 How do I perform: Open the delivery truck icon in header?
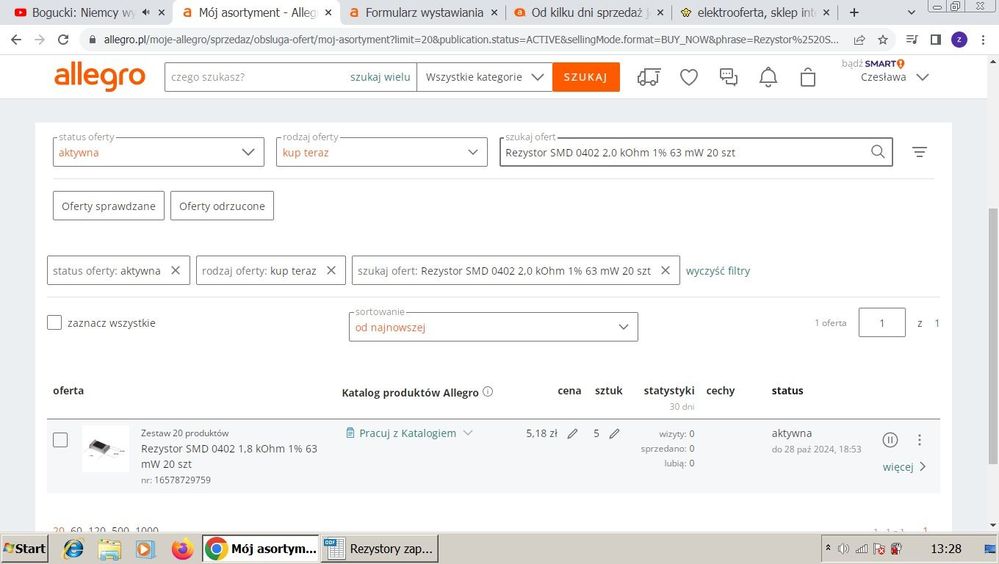pyautogui.click(x=649, y=77)
